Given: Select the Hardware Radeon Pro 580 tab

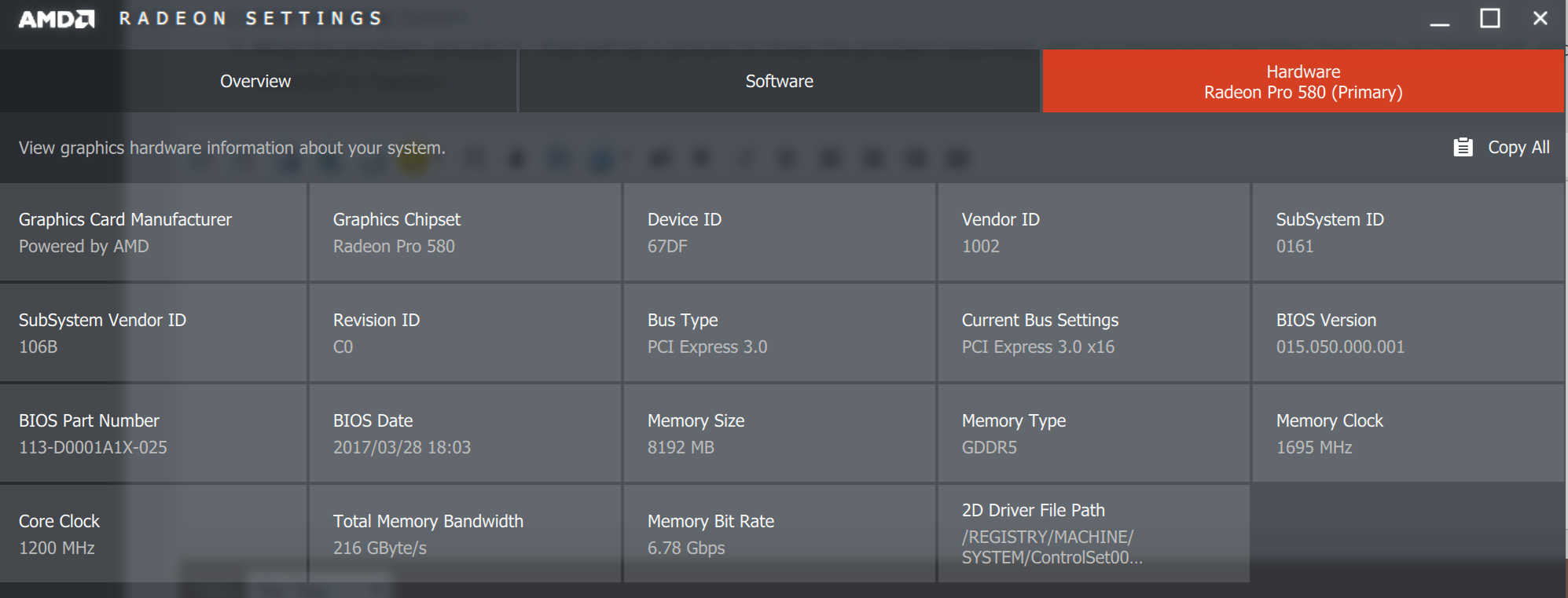Looking at the screenshot, I should click(x=1302, y=82).
